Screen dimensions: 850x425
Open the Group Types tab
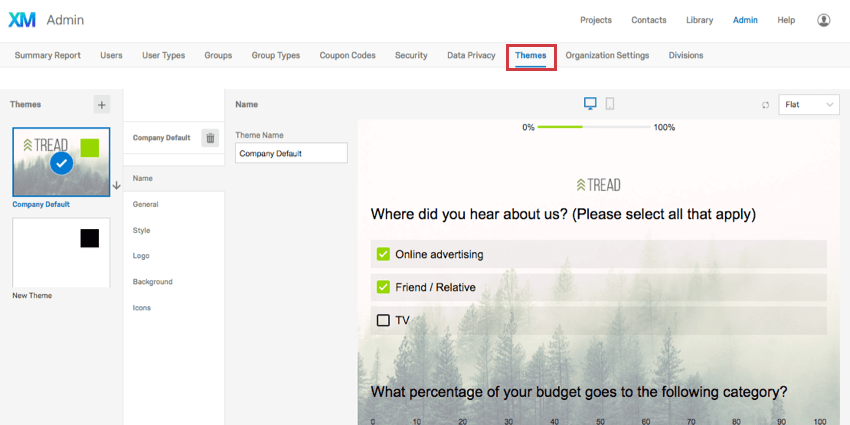point(275,55)
